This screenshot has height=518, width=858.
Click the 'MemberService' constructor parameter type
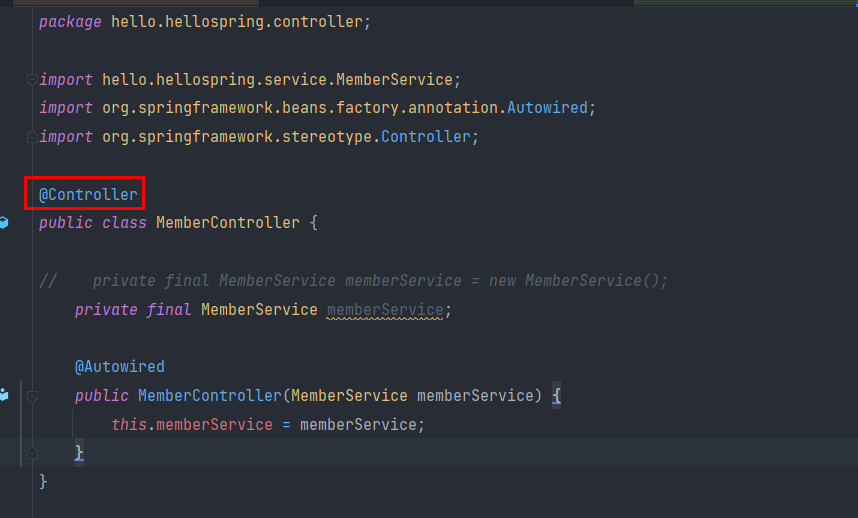click(x=349, y=395)
